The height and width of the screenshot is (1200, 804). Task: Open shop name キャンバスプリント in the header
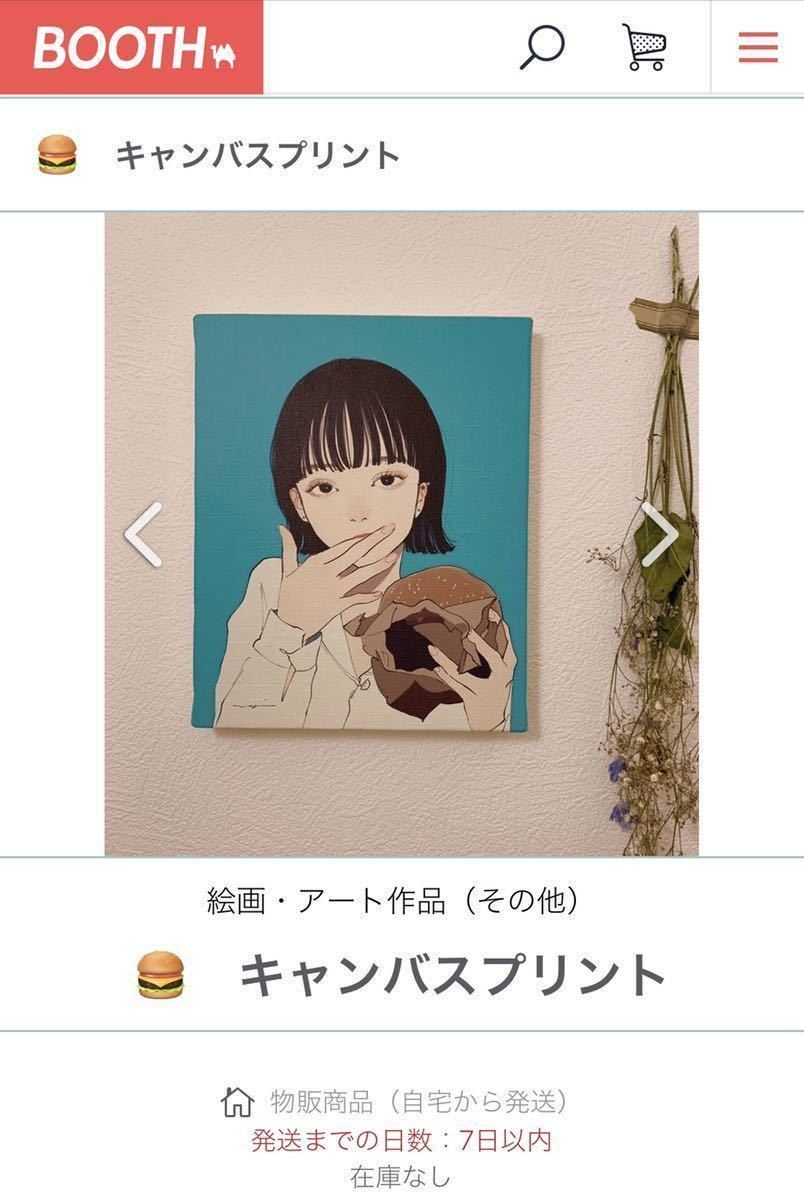[258, 156]
